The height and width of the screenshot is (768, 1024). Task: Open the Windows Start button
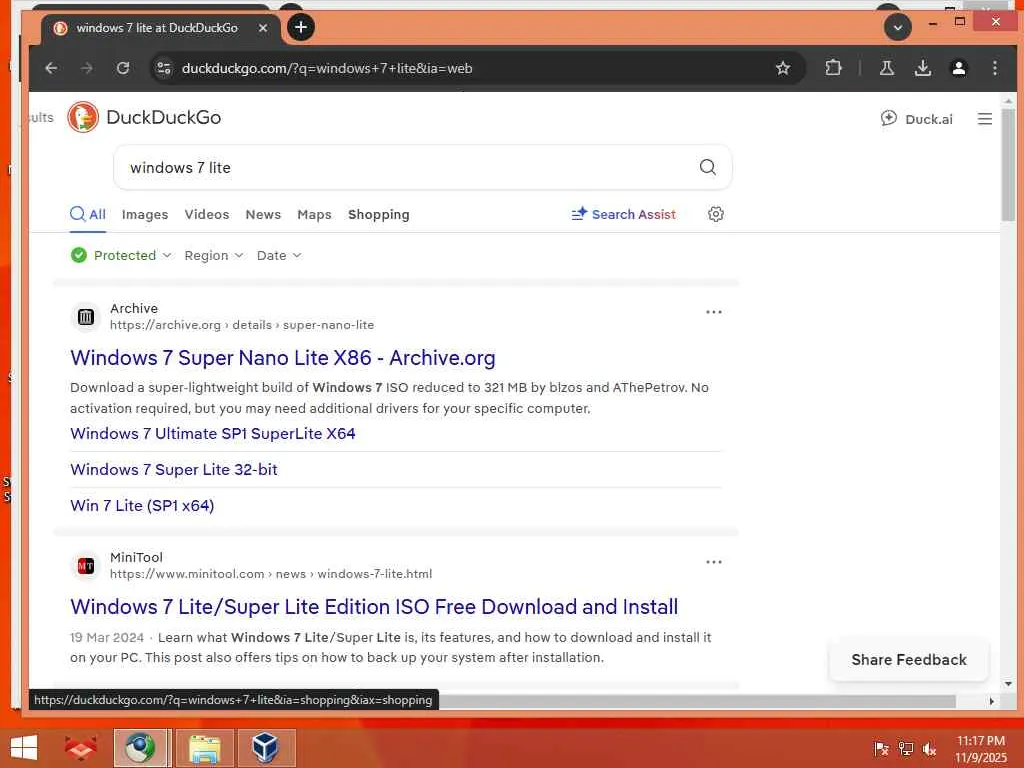24,748
